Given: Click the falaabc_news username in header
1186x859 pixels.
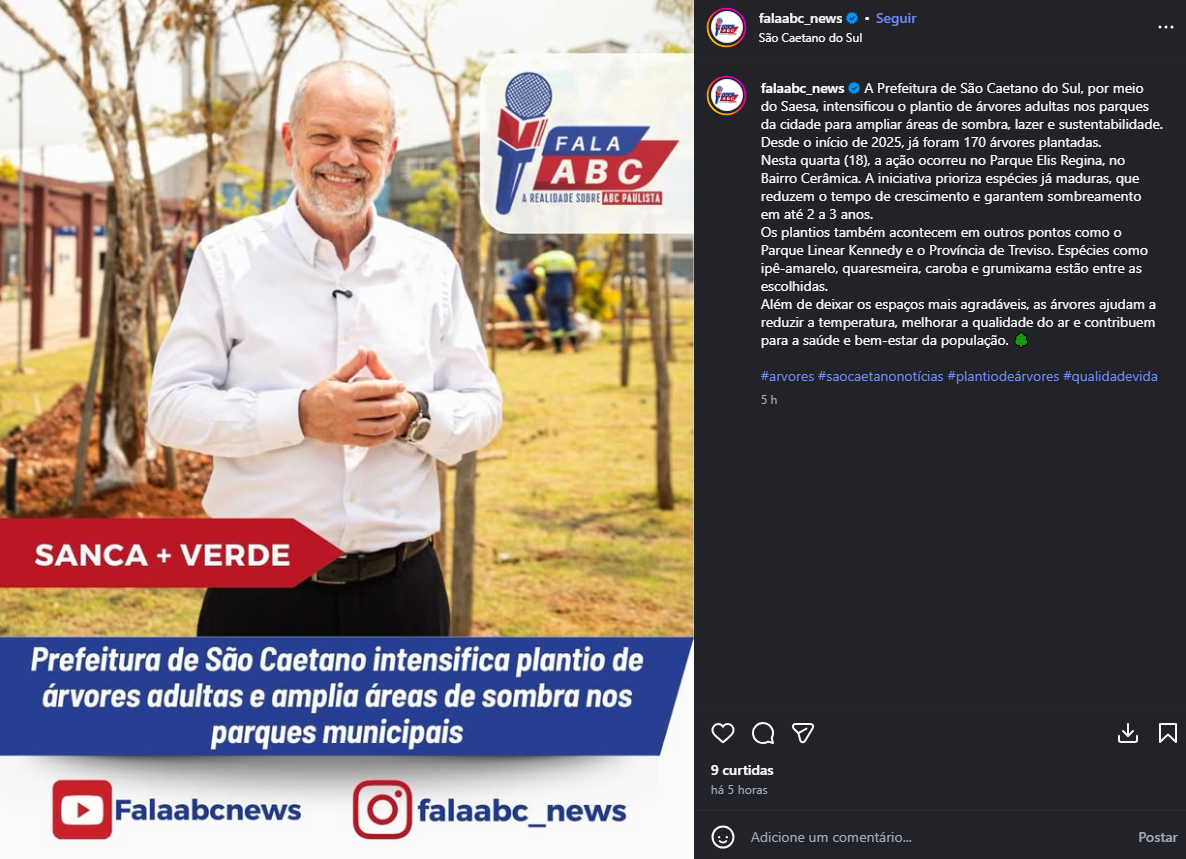Looking at the screenshot, I should pos(800,18).
